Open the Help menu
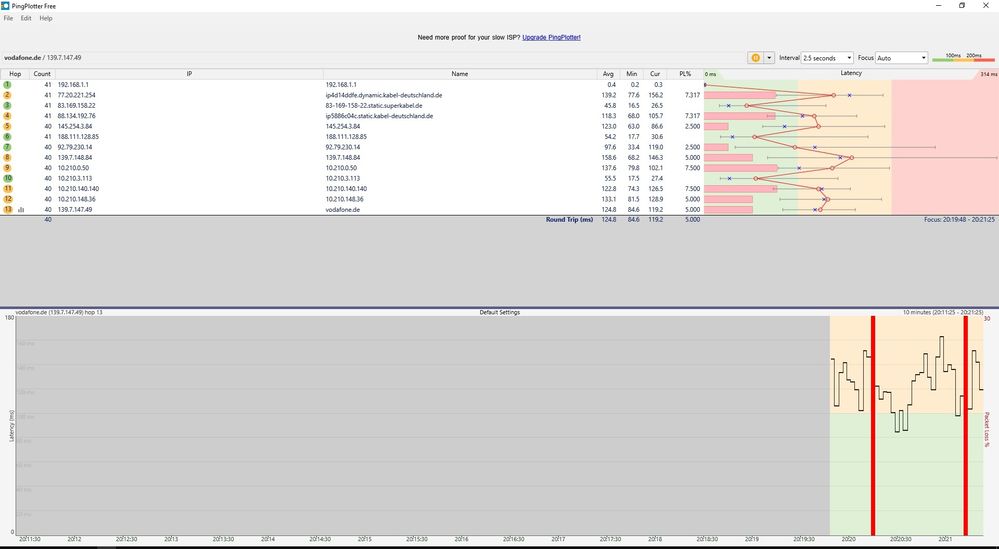The image size is (999, 549). 46,18
